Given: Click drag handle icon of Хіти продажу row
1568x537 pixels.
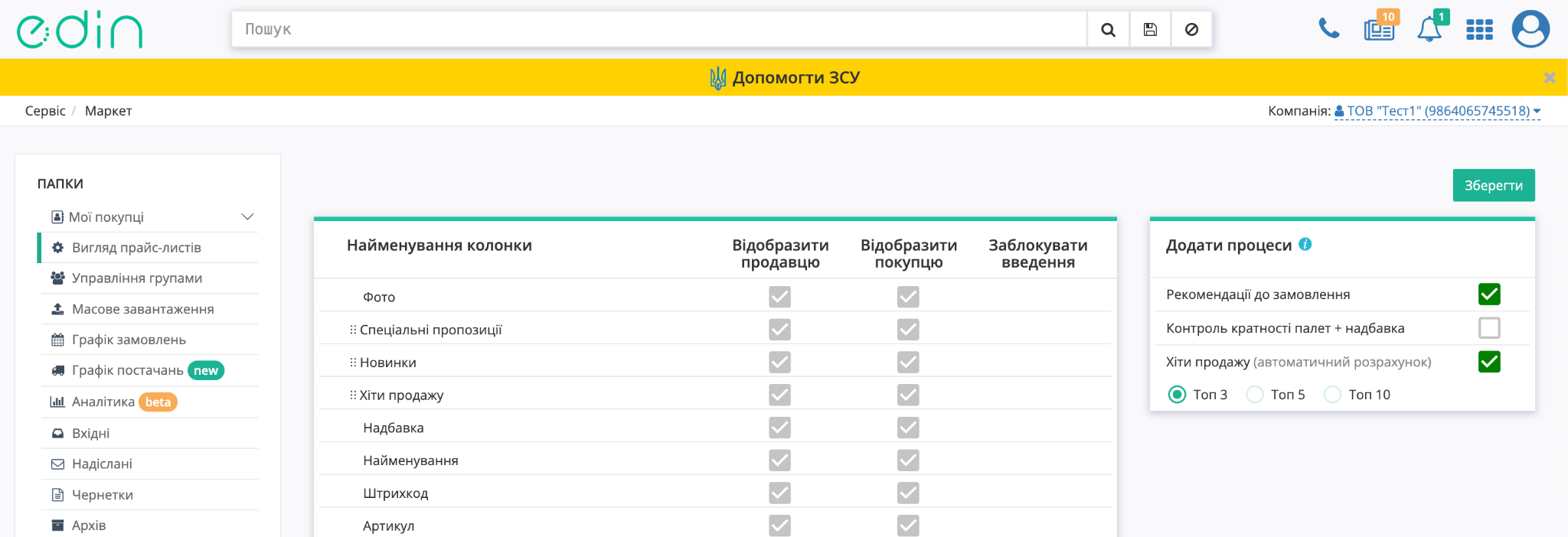Looking at the screenshot, I should click(x=353, y=395).
